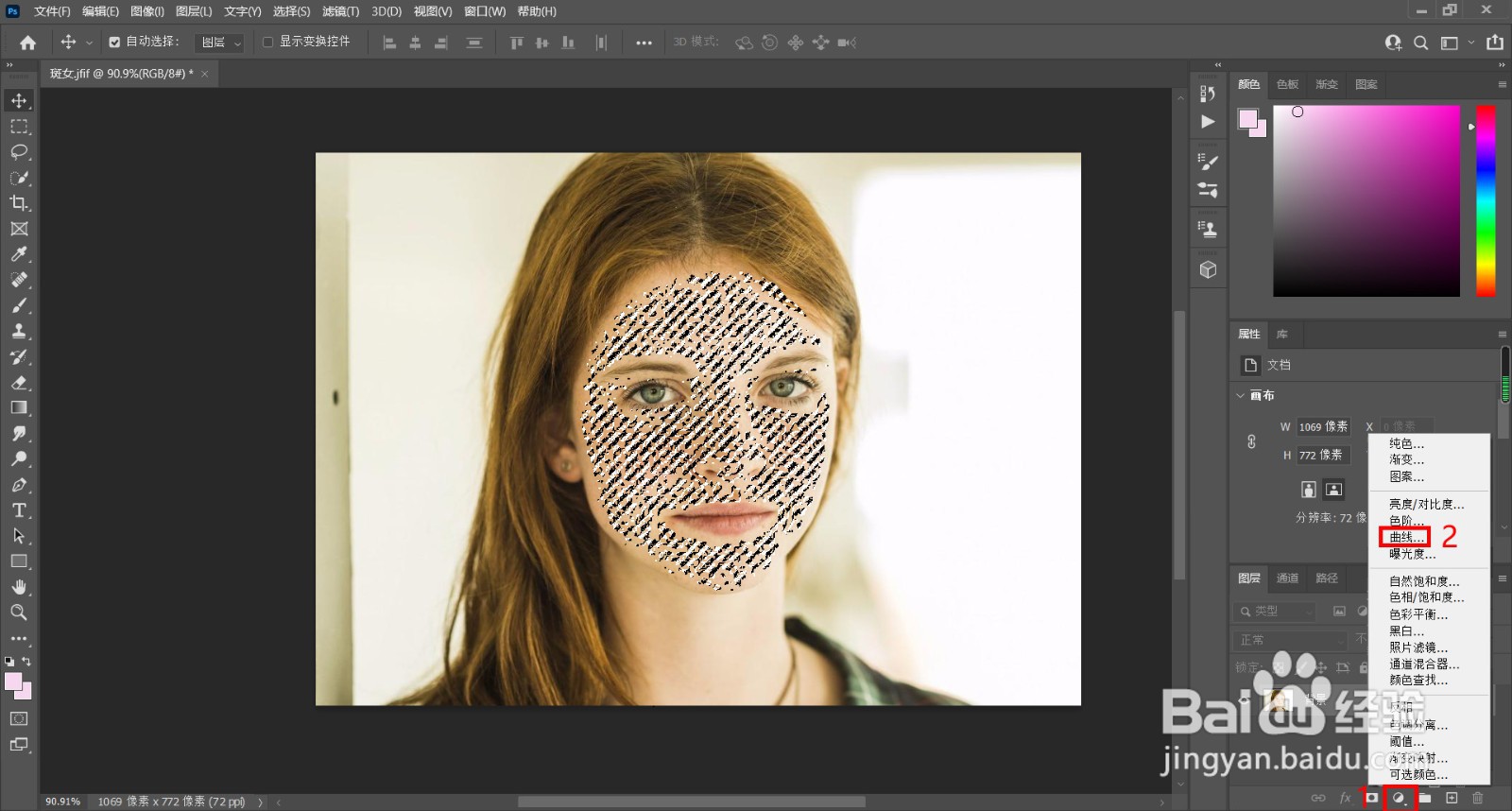Viewport: 1512px width, 811px height.
Task: Switch to the 通道 tab
Action: point(1287,578)
